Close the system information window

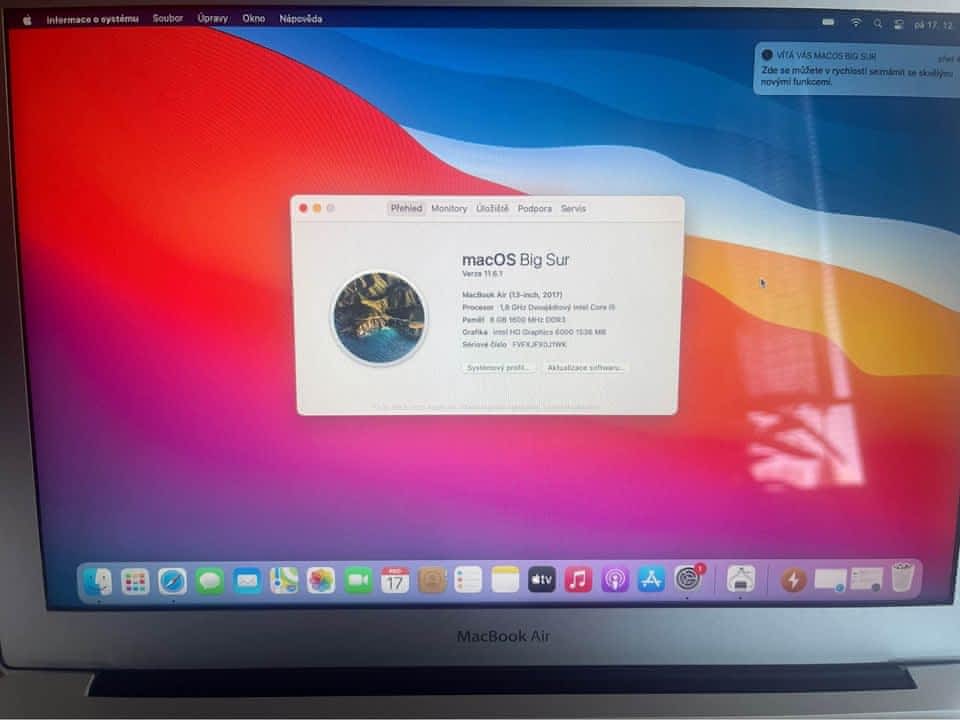click(303, 208)
